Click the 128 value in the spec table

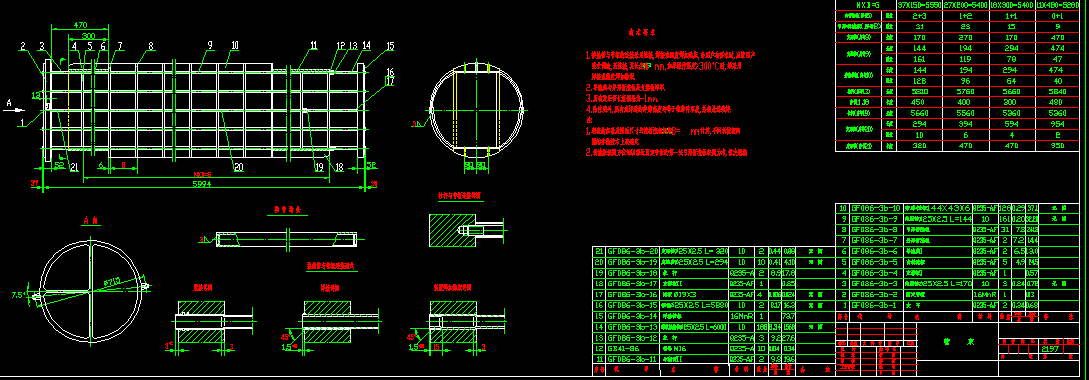919,81
